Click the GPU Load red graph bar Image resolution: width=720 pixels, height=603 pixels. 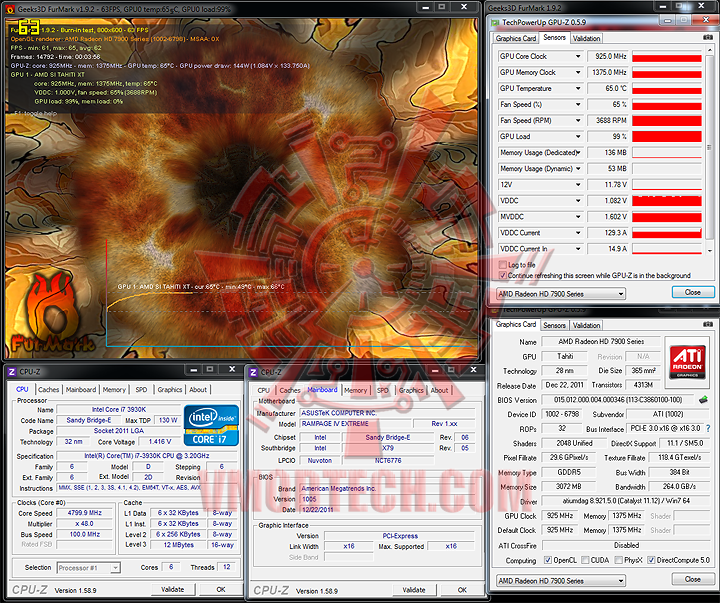[x=667, y=136]
